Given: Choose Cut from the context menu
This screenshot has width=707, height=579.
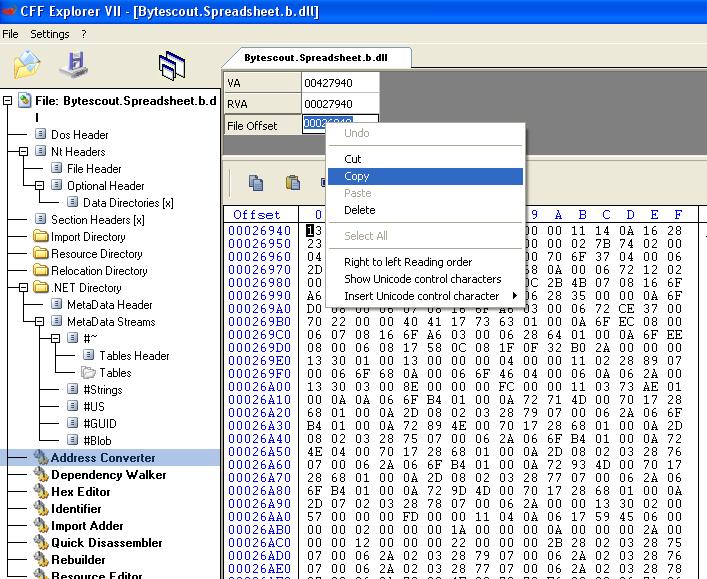Looking at the screenshot, I should pos(425,159).
